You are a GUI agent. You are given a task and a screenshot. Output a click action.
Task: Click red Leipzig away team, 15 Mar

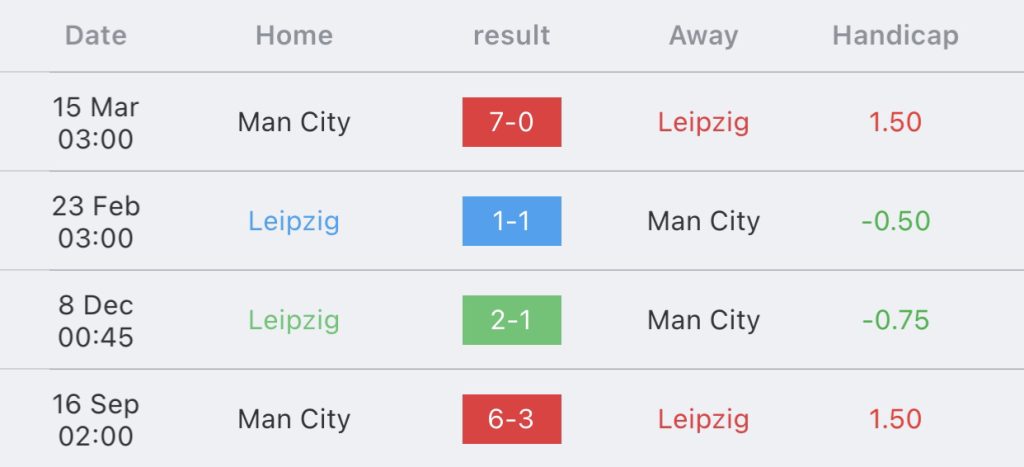[703, 123]
